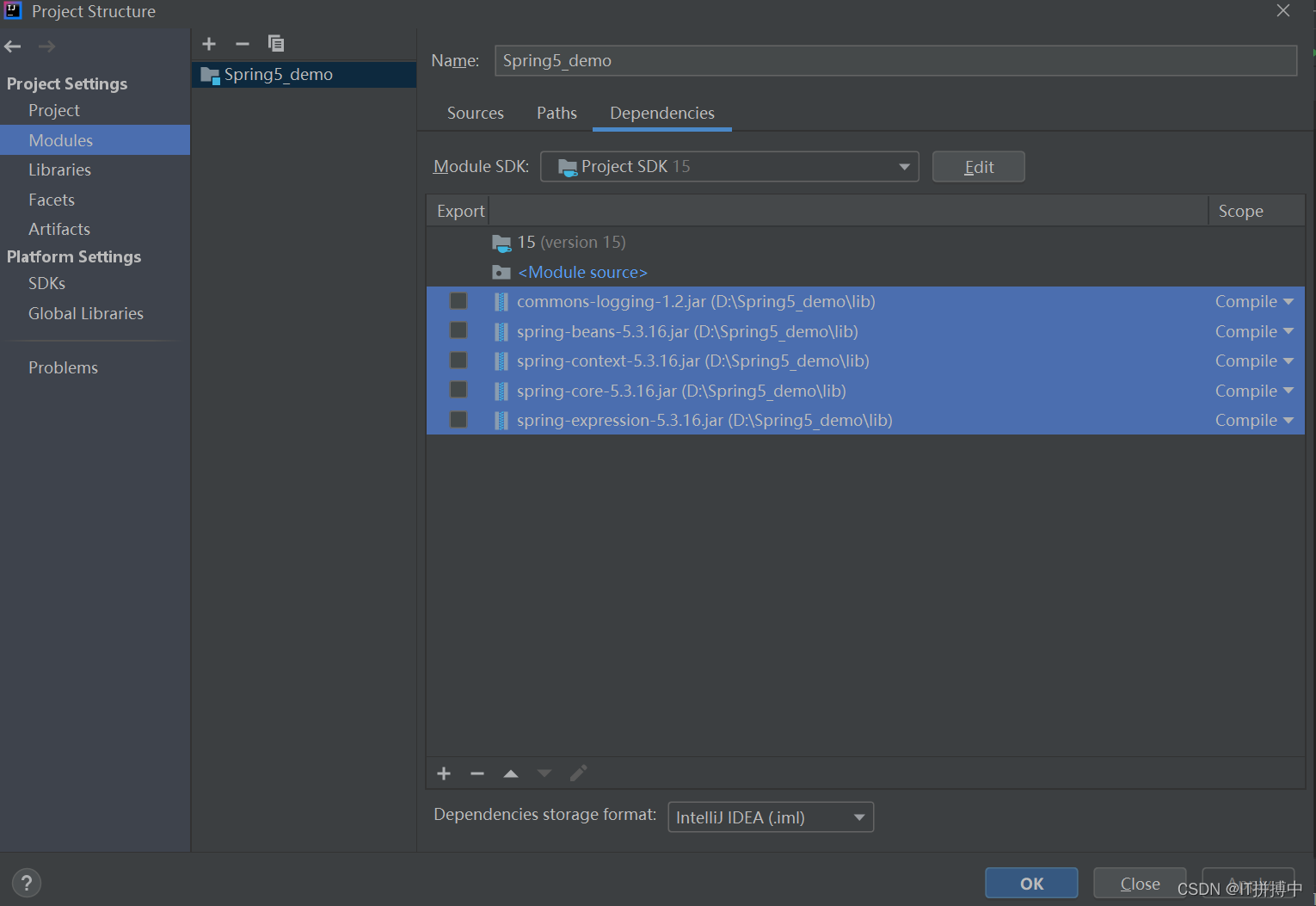
Task: Add a new module with plus icon
Action: (x=209, y=44)
